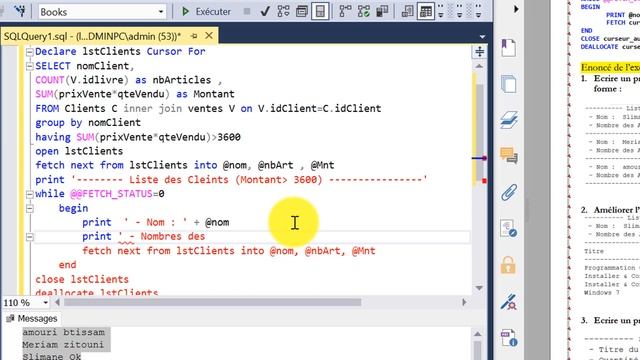
Task: Click the 'close lstClients' code line
Action: 82,280
